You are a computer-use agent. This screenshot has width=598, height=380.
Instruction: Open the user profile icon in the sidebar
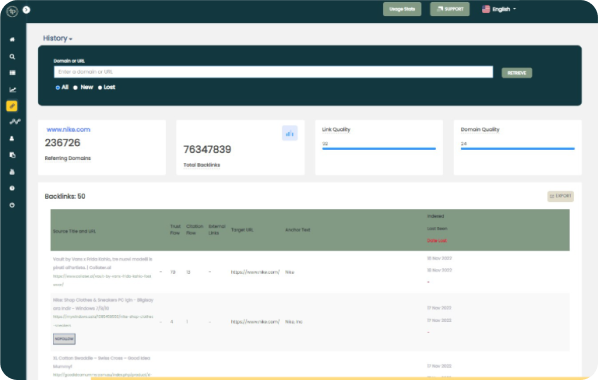[12, 138]
